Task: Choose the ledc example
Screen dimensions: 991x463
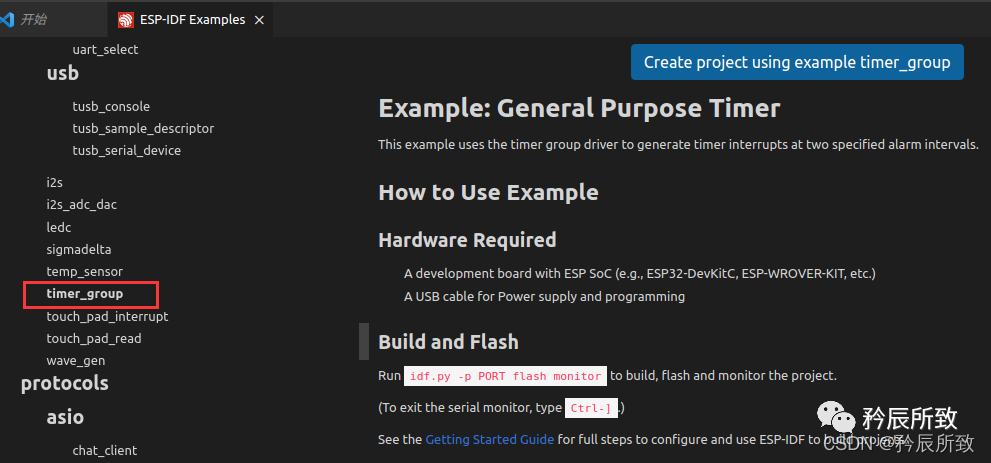Action: 59,227
